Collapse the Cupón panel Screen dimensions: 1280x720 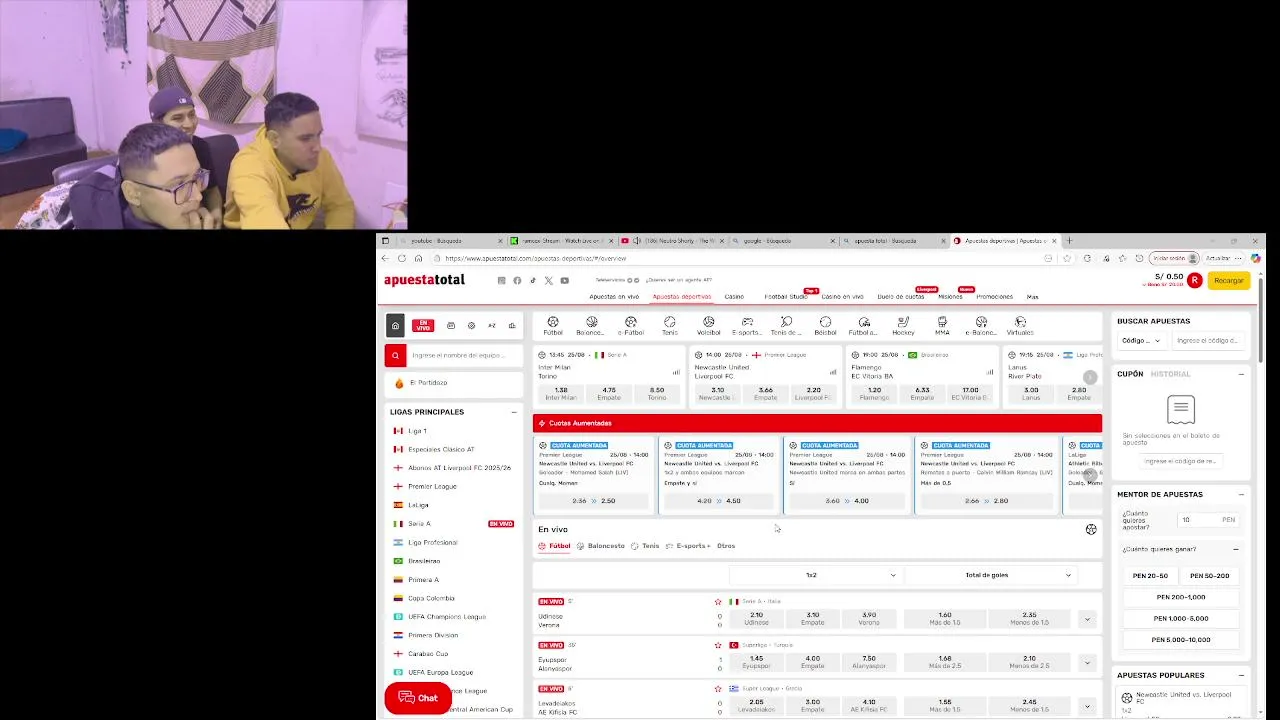click(x=1241, y=374)
